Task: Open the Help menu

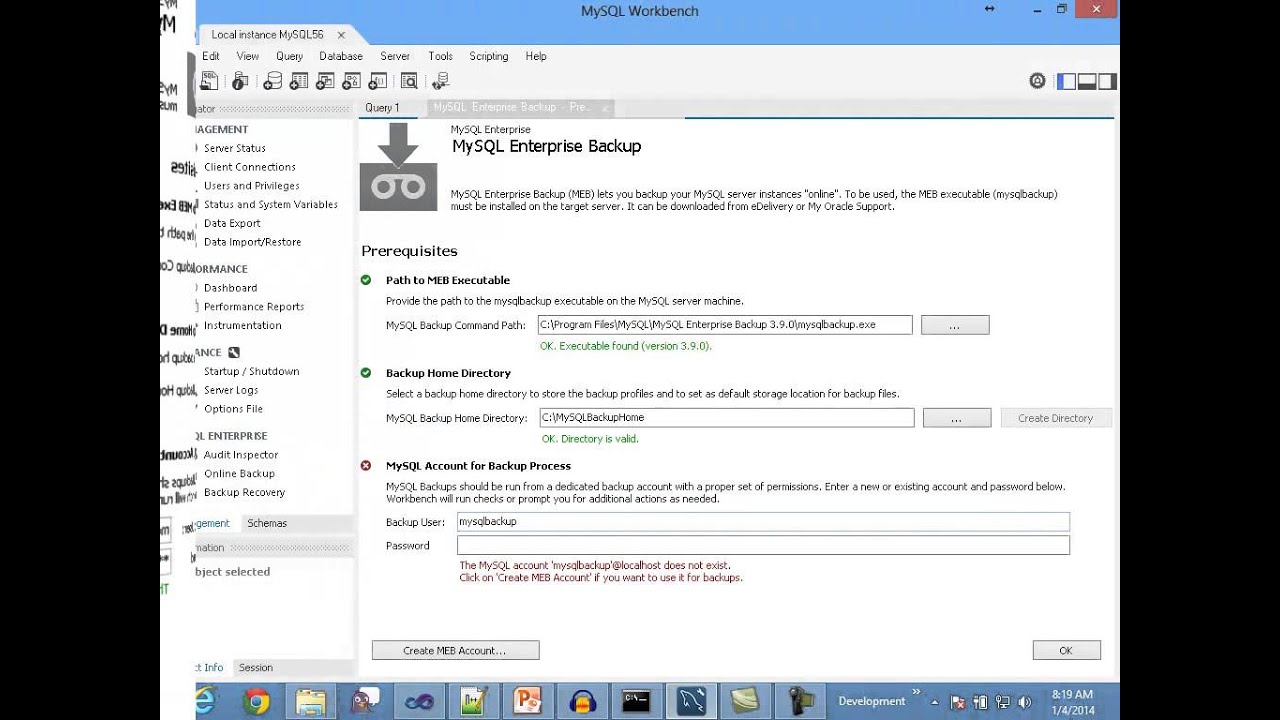Action: tap(536, 56)
